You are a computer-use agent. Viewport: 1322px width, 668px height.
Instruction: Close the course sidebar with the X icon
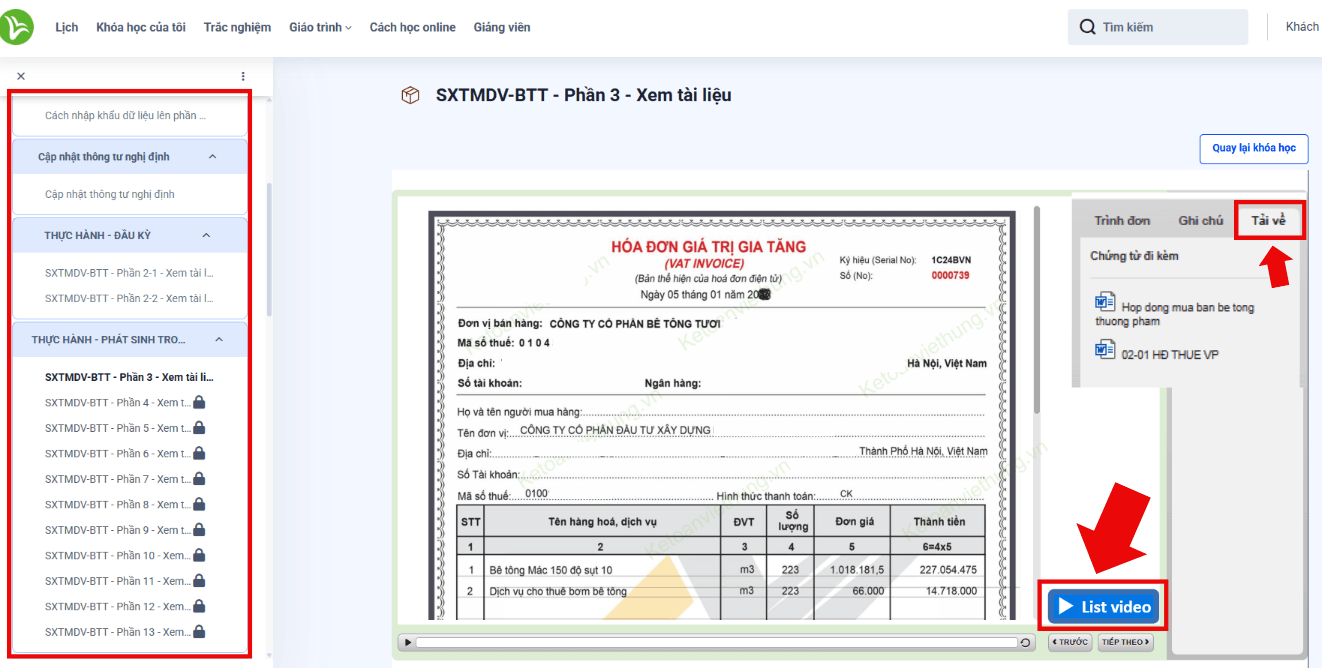21,76
